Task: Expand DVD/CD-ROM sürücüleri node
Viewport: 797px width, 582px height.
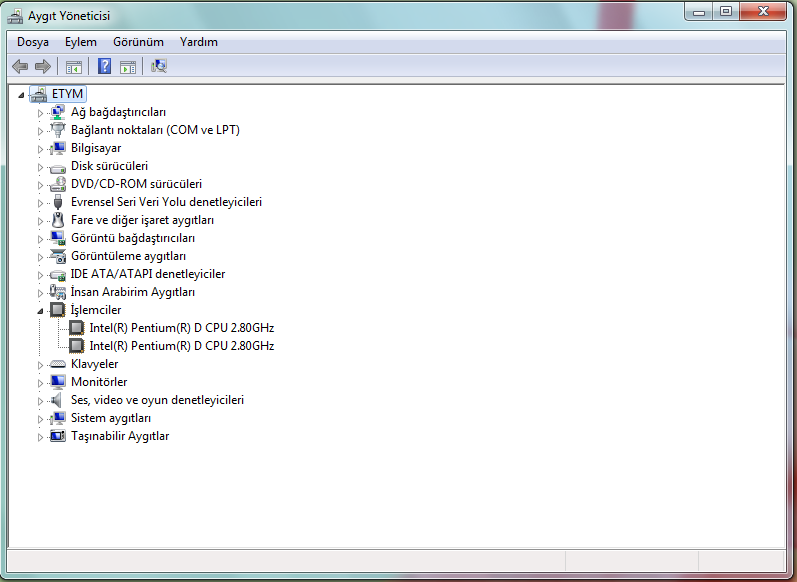Action: (40, 185)
